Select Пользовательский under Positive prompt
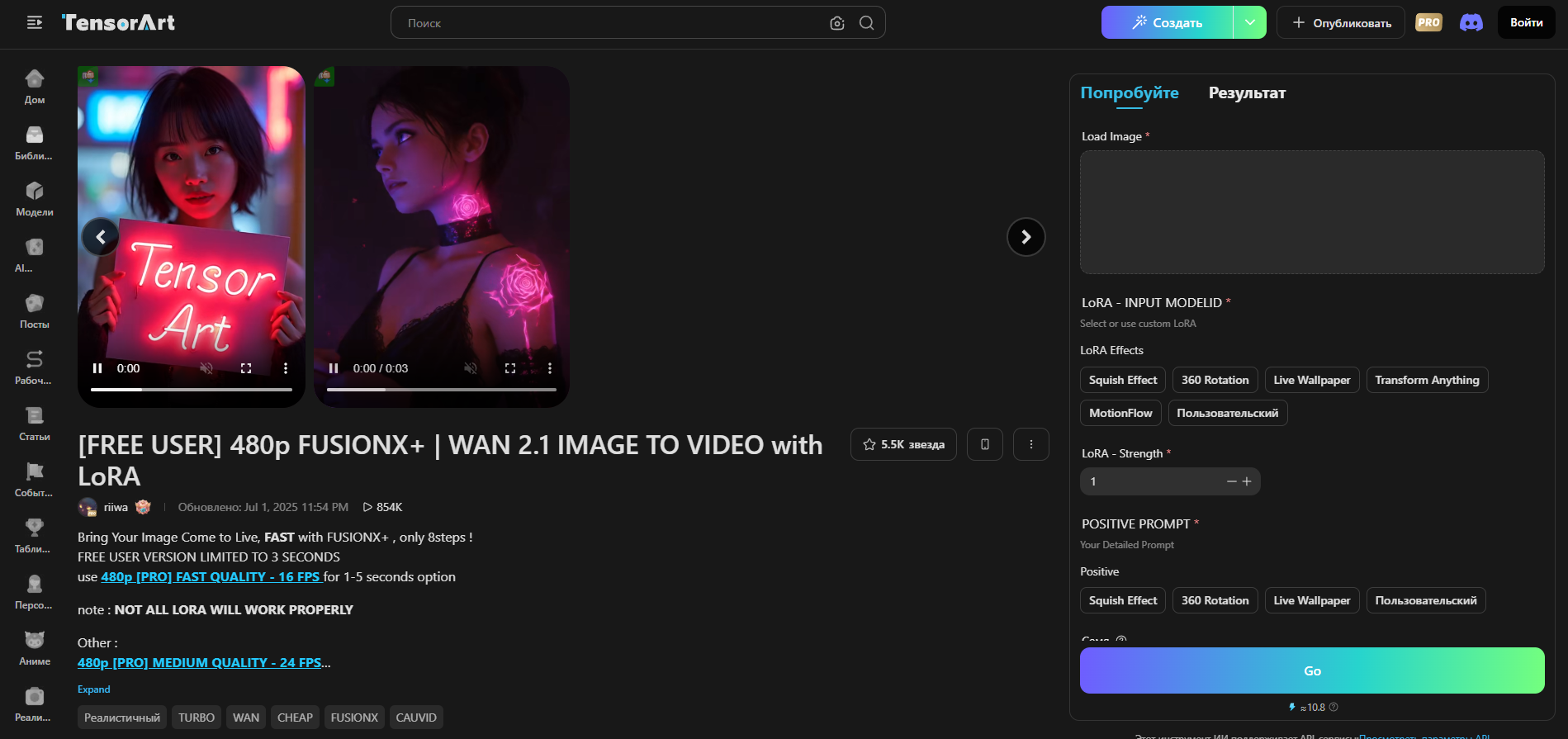The image size is (1568, 739). pos(1426,600)
